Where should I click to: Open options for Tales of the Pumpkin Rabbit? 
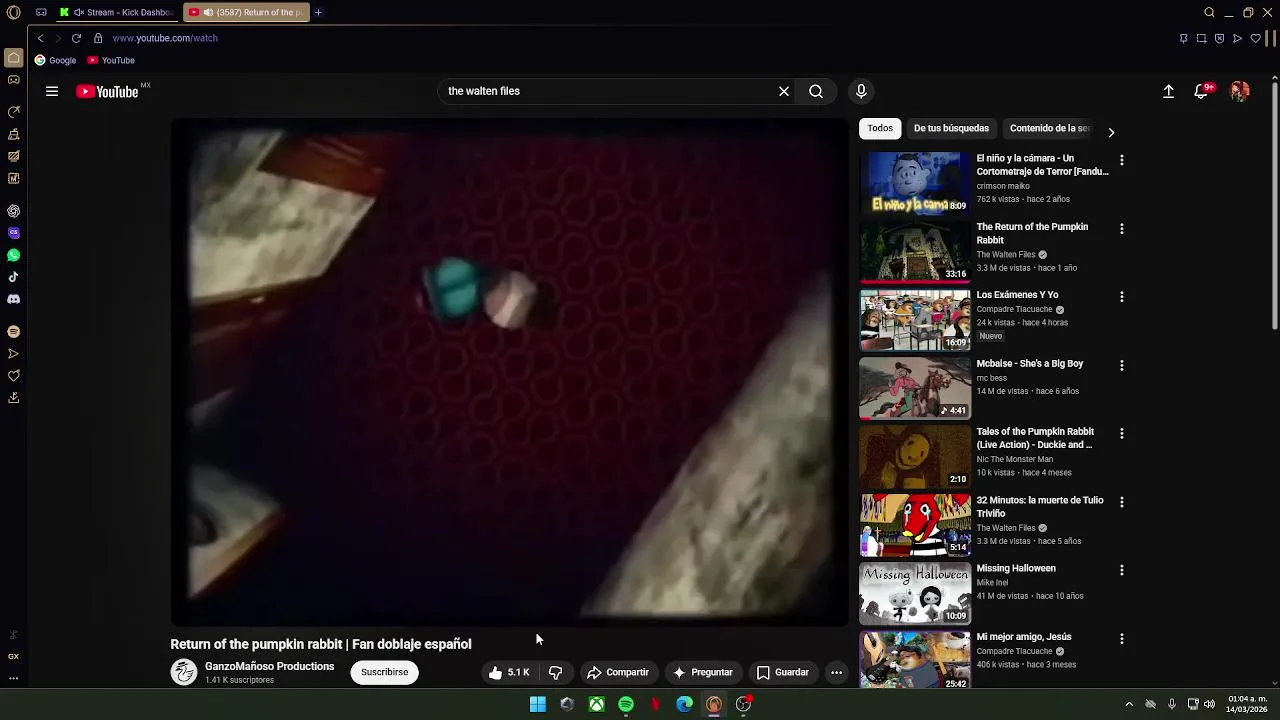tap(1122, 433)
